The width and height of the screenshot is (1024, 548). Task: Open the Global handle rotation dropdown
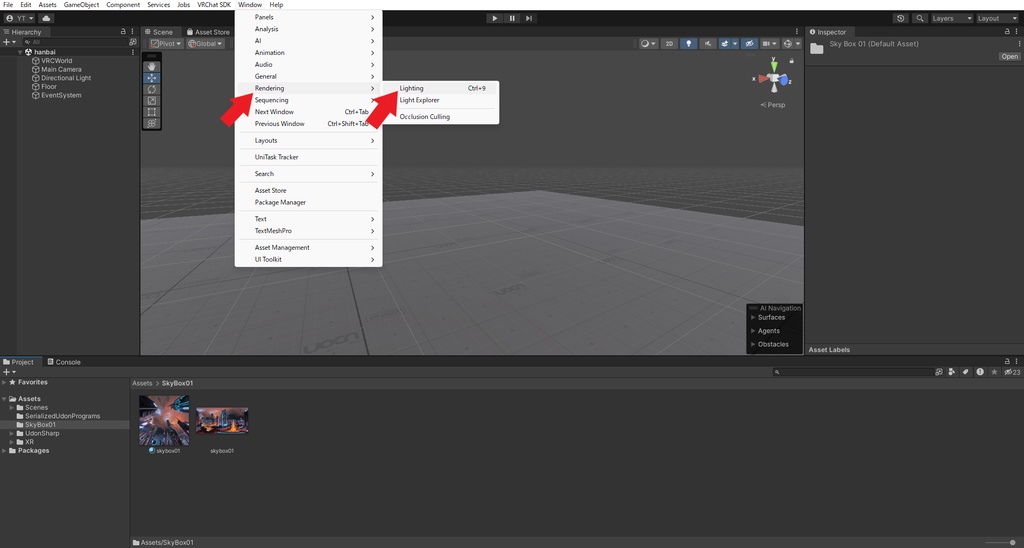pos(205,44)
